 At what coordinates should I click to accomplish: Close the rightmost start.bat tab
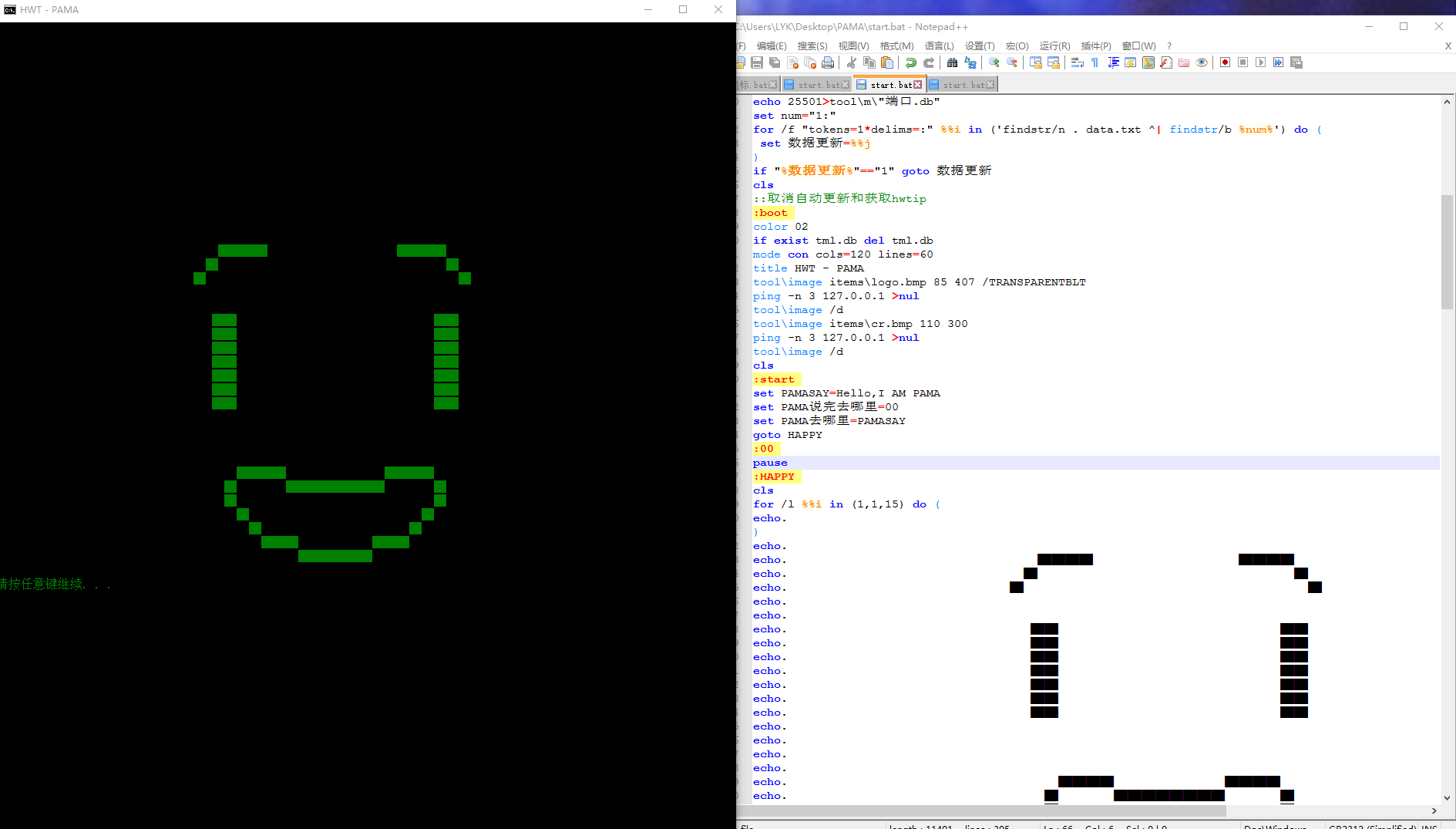click(x=990, y=85)
